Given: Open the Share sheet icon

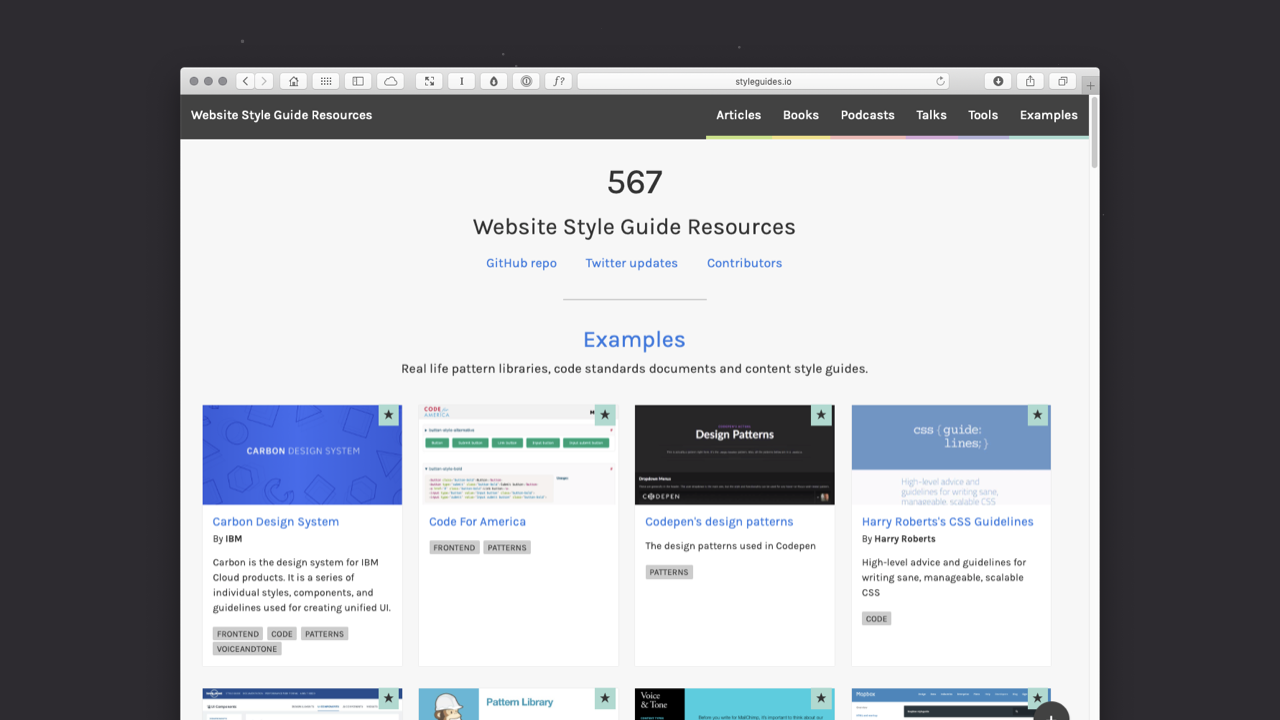Looking at the screenshot, I should click(x=1030, y=81).
